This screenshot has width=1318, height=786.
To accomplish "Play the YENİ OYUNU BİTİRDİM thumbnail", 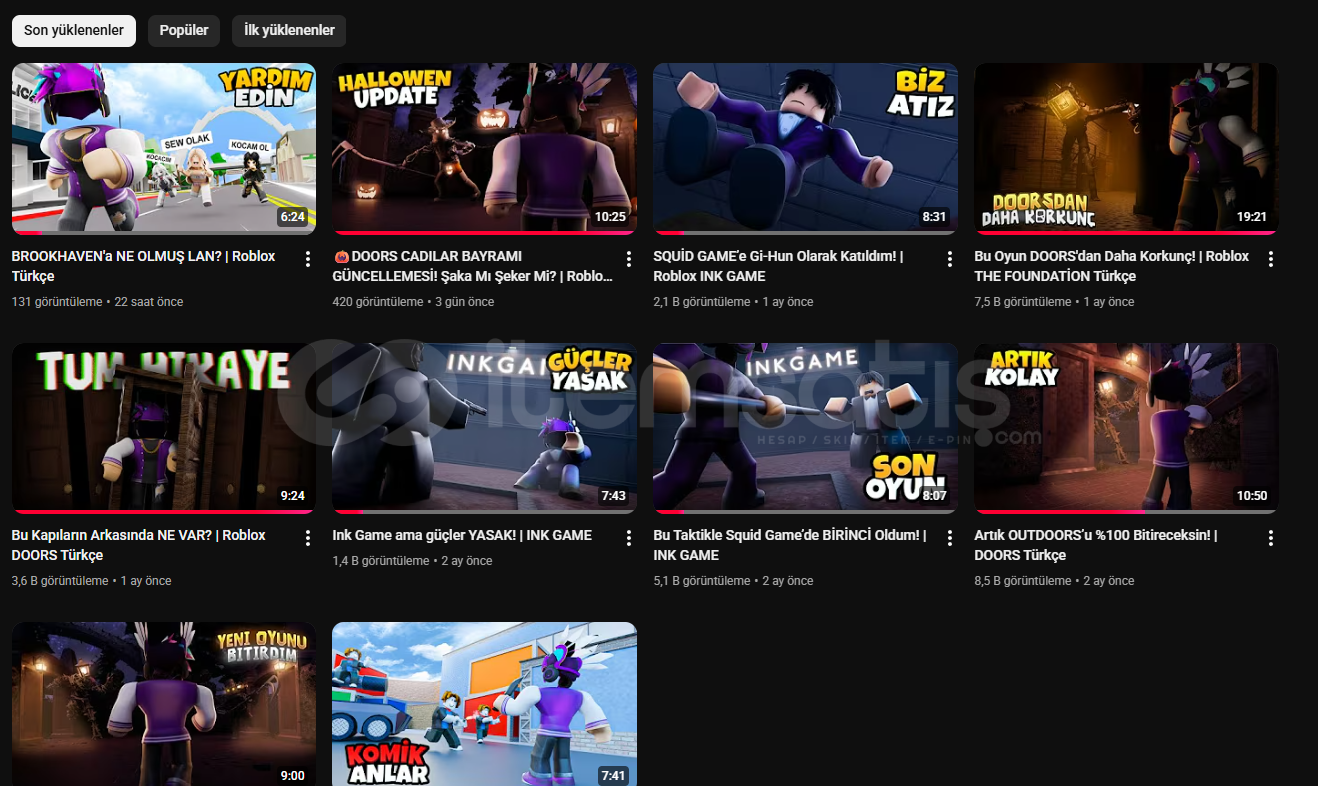I will click(164, 704).
